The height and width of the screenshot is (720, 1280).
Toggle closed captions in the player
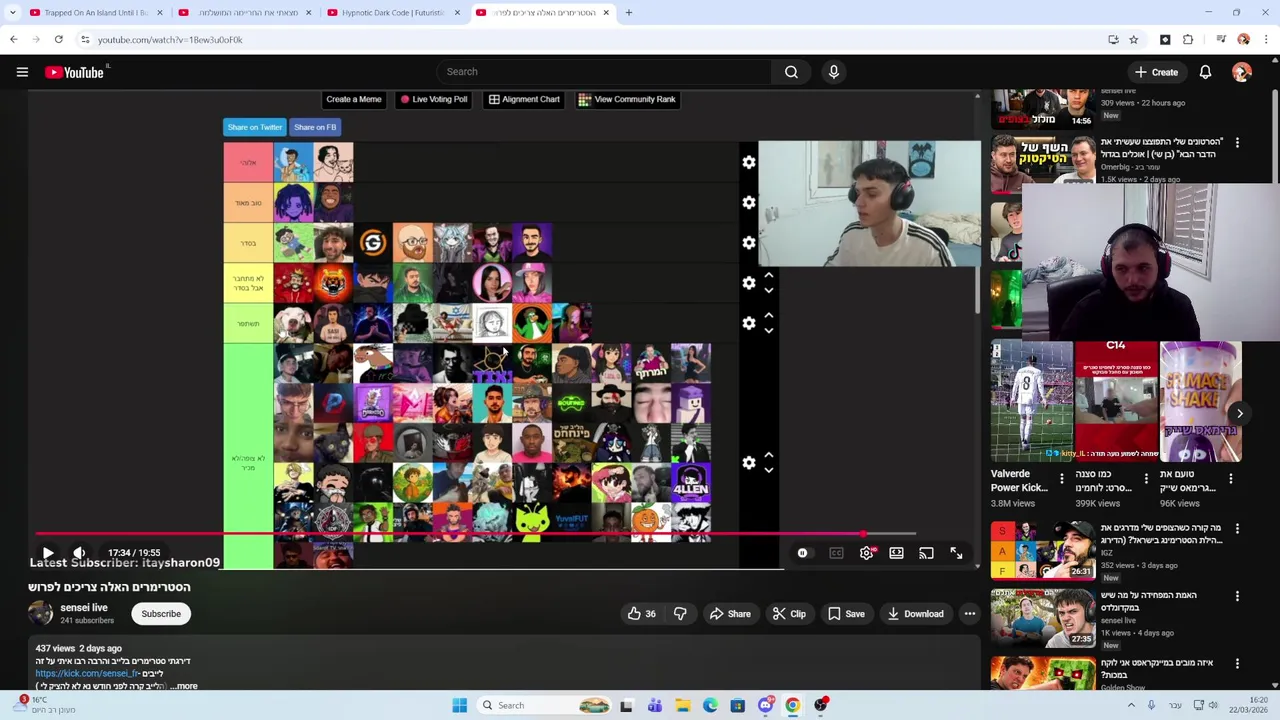pyautogui.click(x=836, y=553)
